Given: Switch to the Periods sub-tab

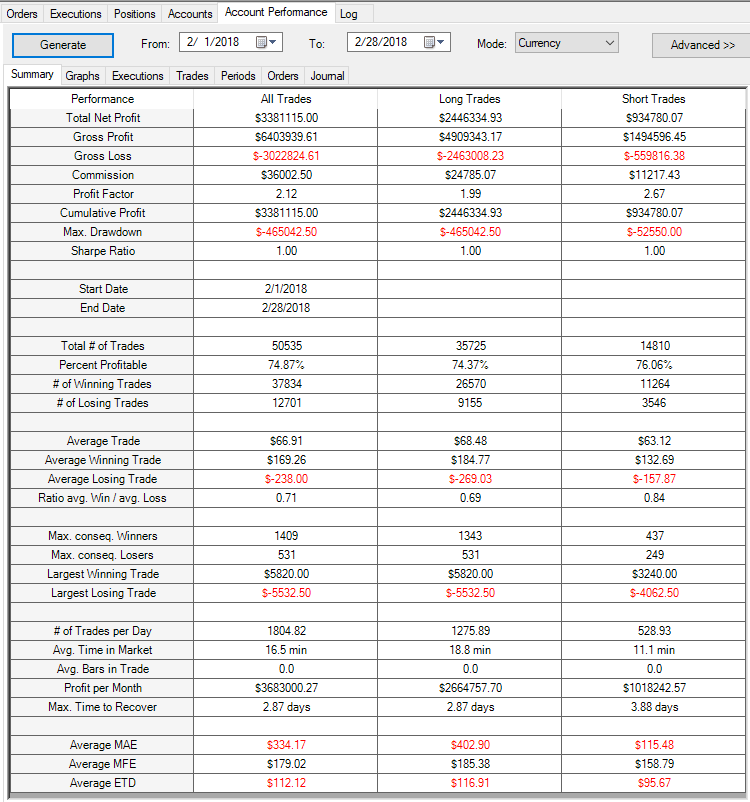Looking at the screenshot, I should 238,76.
